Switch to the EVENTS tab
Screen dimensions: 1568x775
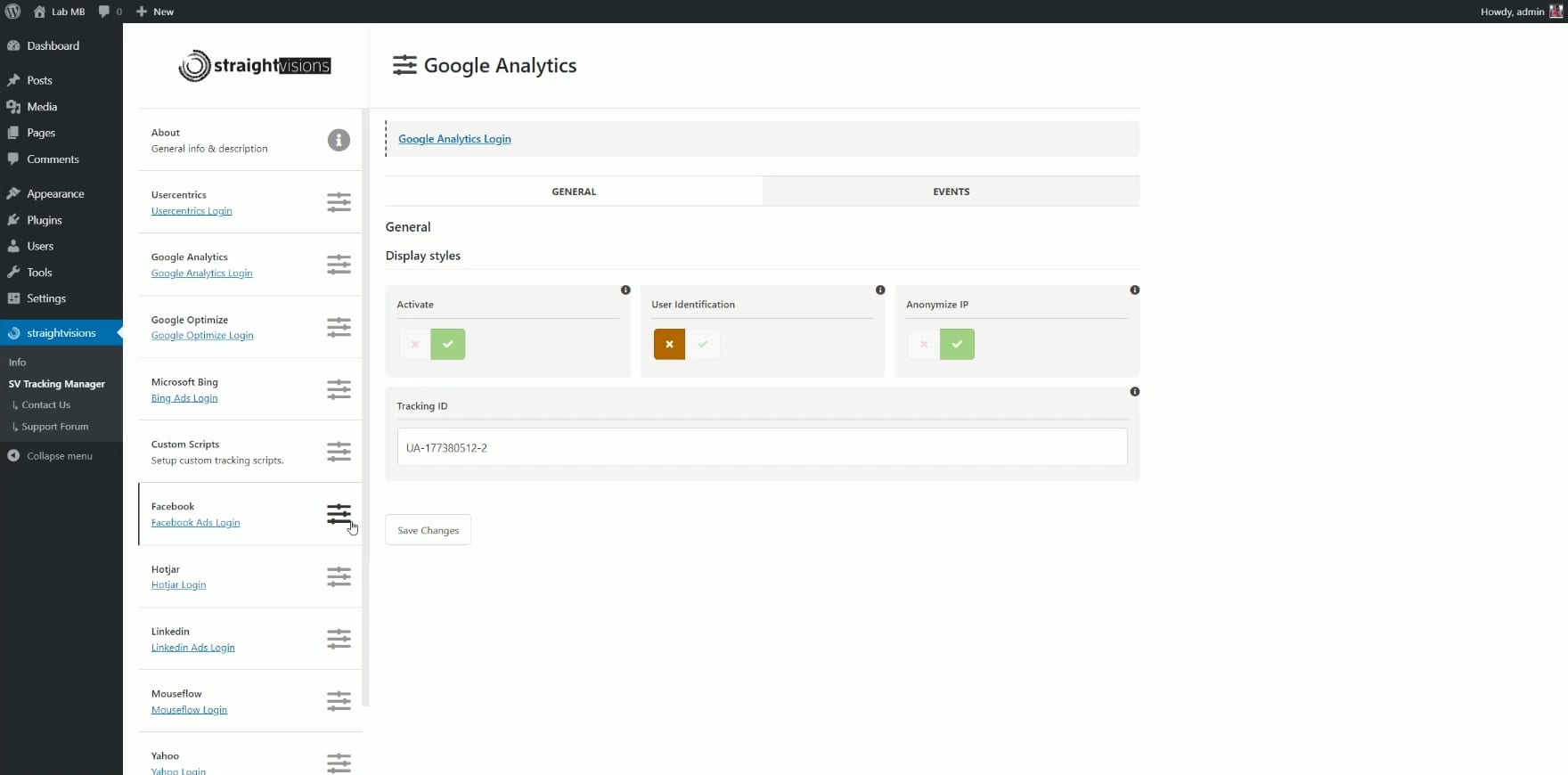(951, 192)
